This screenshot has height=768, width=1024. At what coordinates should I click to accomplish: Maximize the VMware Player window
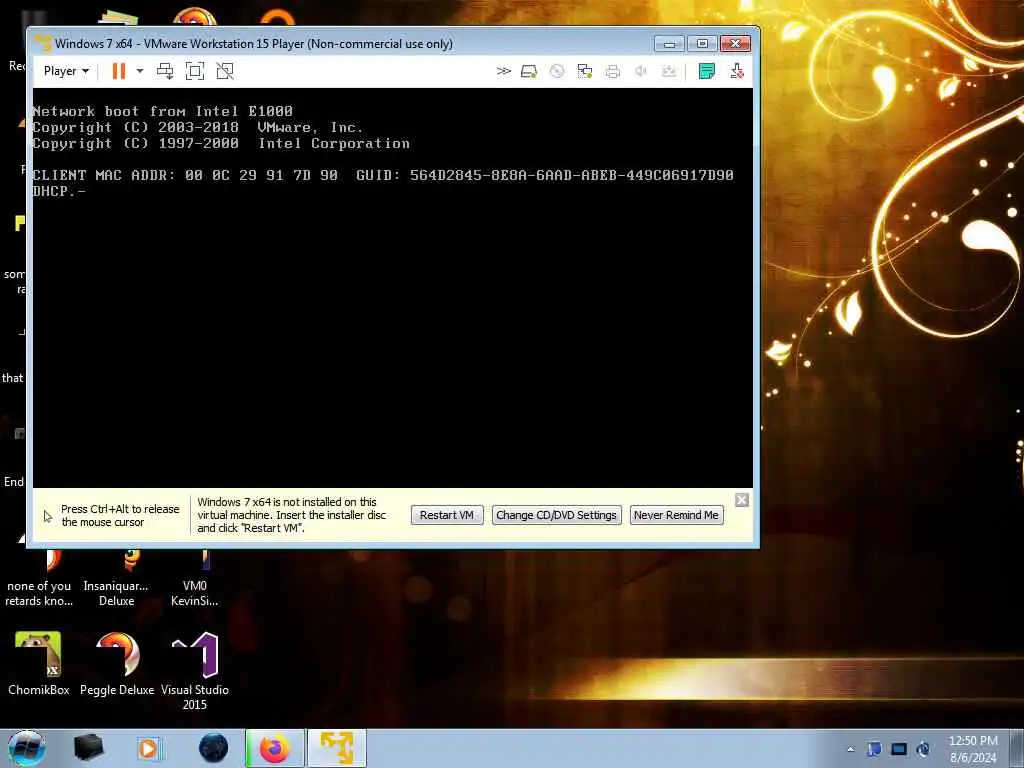point(702,44)
